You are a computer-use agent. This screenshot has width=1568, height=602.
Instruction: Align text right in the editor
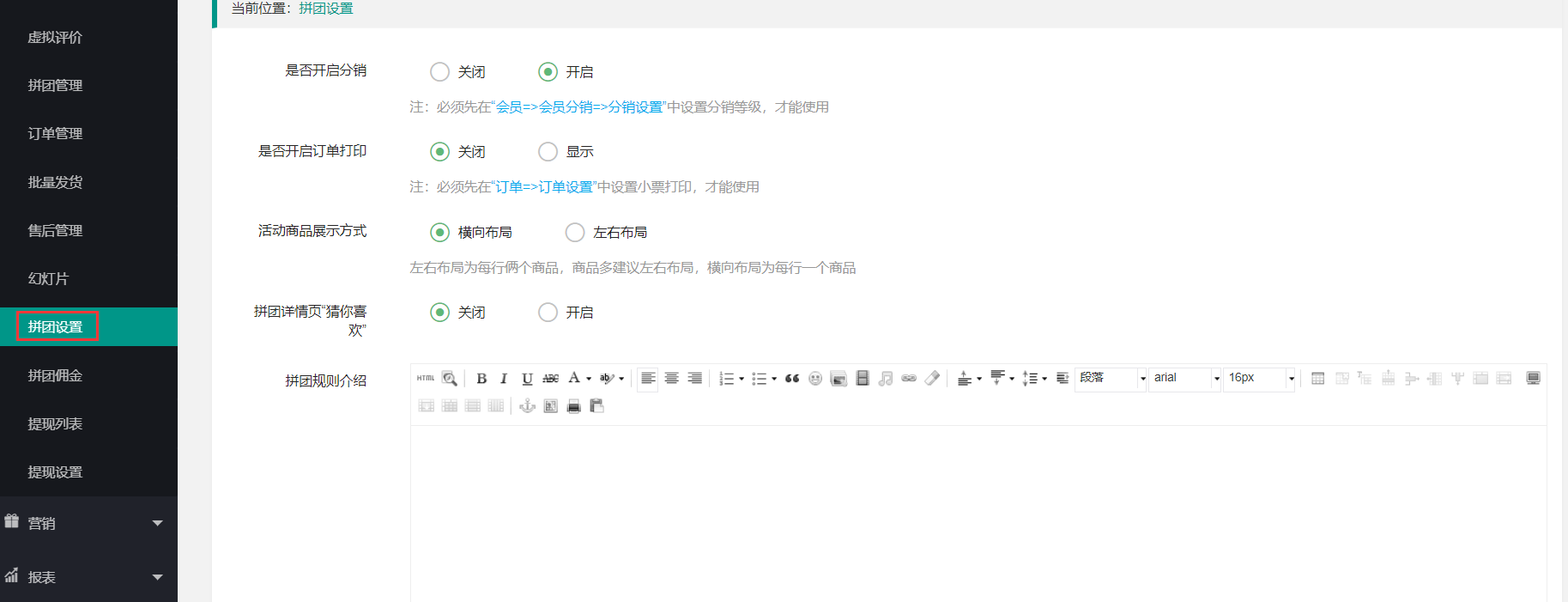tap(694, 379)
